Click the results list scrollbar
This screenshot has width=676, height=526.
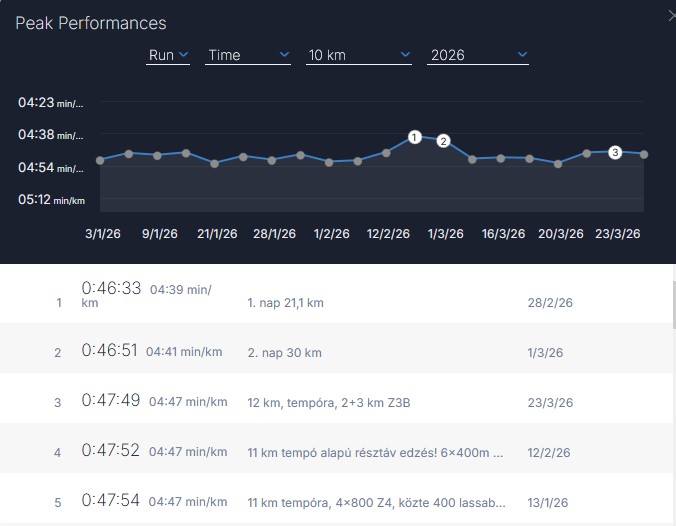[x=672, y=300]
